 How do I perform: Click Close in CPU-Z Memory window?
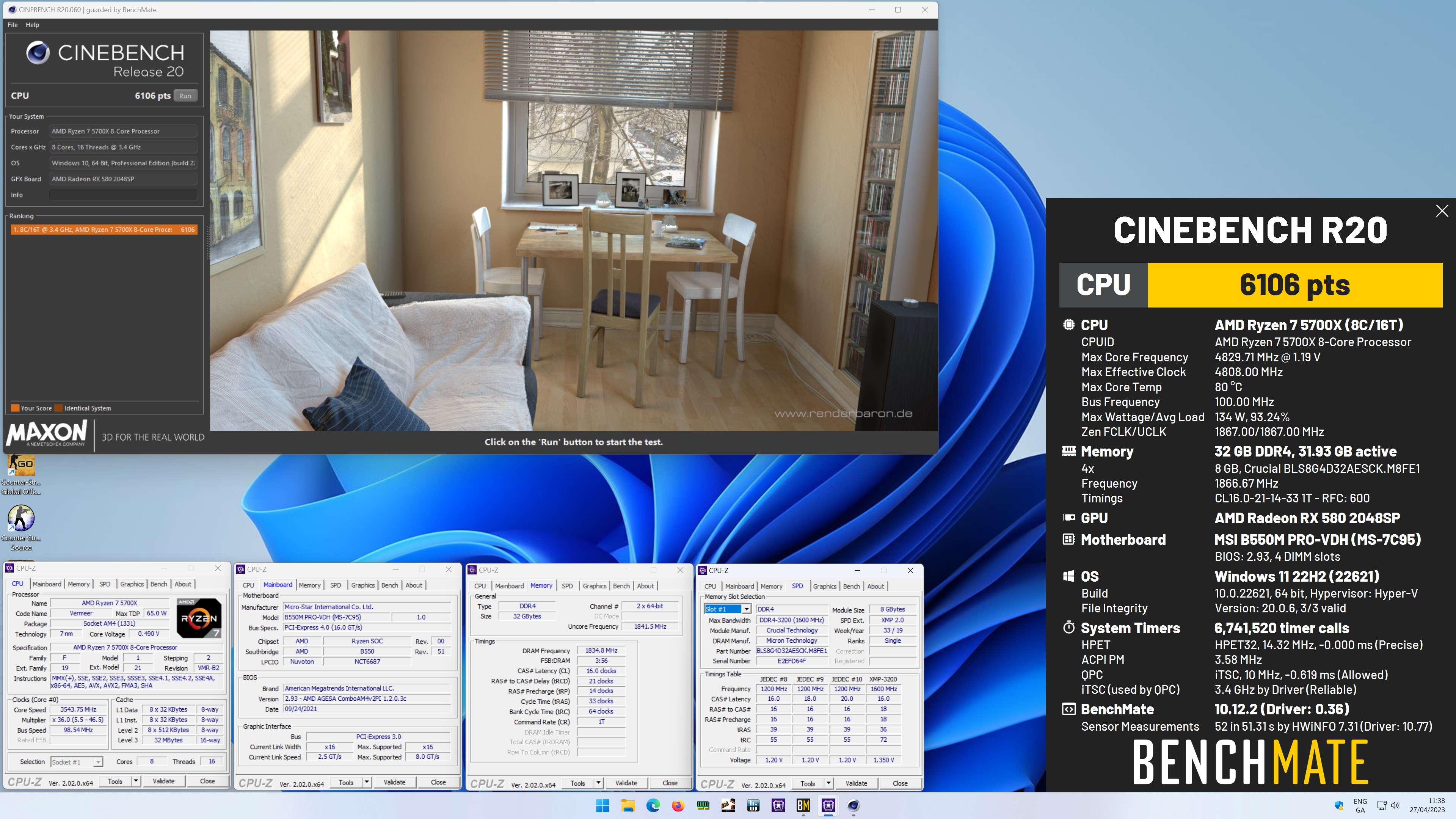[670, 783]
